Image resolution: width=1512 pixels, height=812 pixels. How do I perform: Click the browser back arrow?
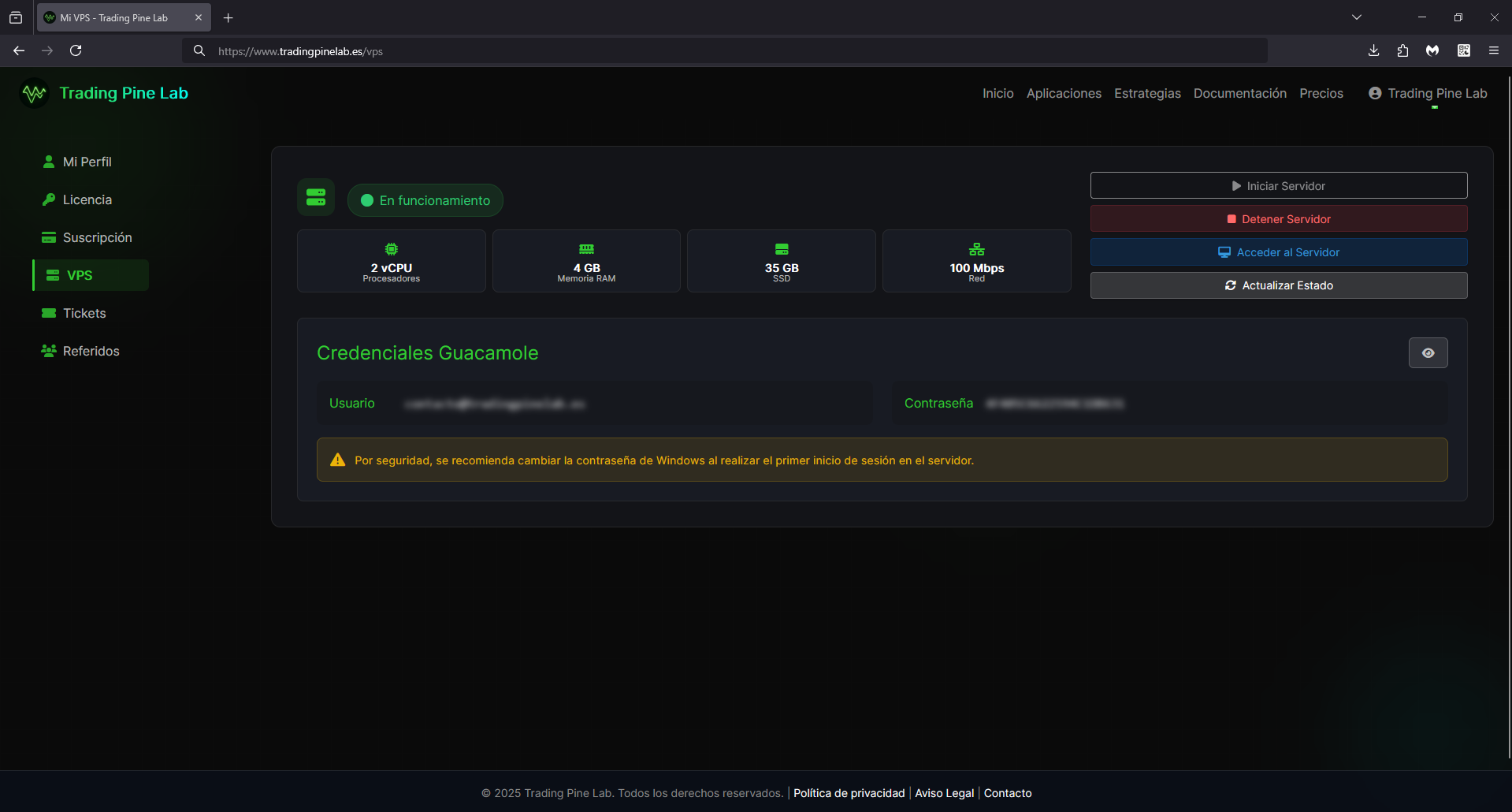pos(19,50)
